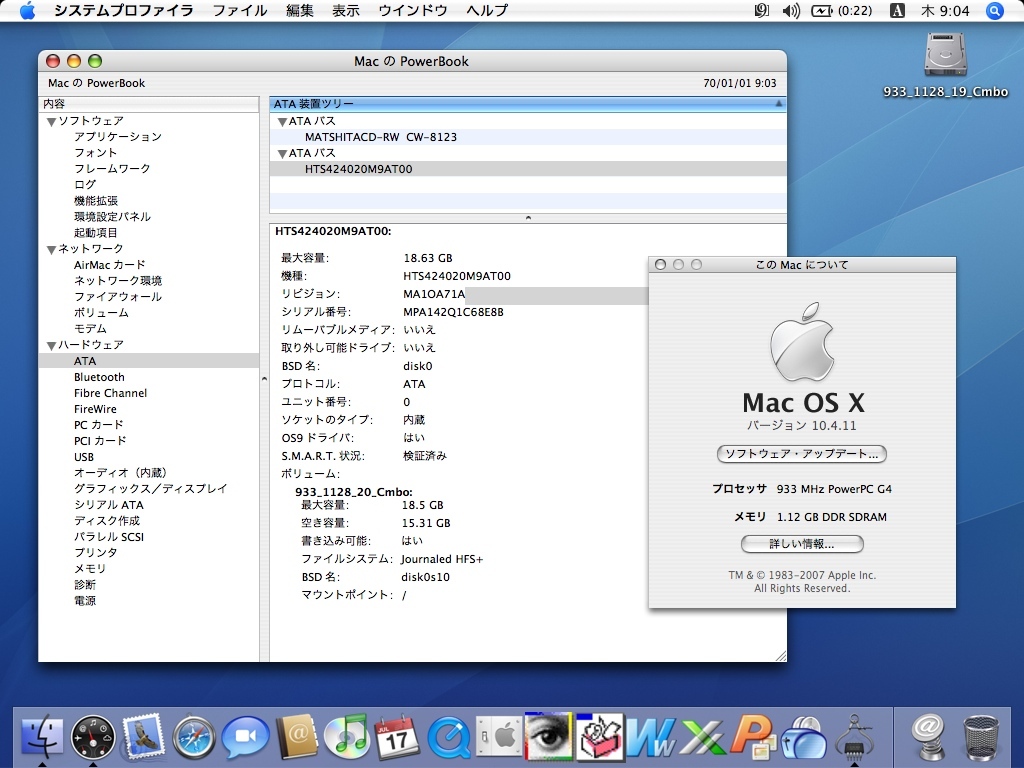Viewport: 1024px width, 768px height.
Task: Collapse the ソフトウェア section in the sidebar
Action: coord(51,121)
